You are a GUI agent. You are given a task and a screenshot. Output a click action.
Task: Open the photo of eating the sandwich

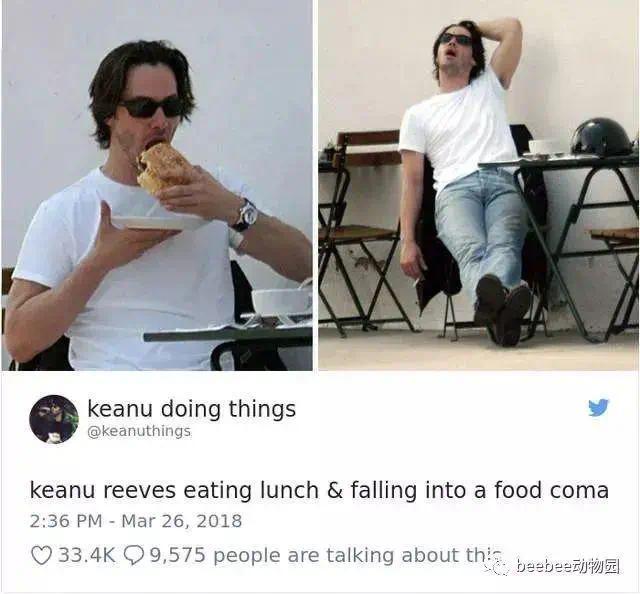pyautogui.click(x=157, y=185)
